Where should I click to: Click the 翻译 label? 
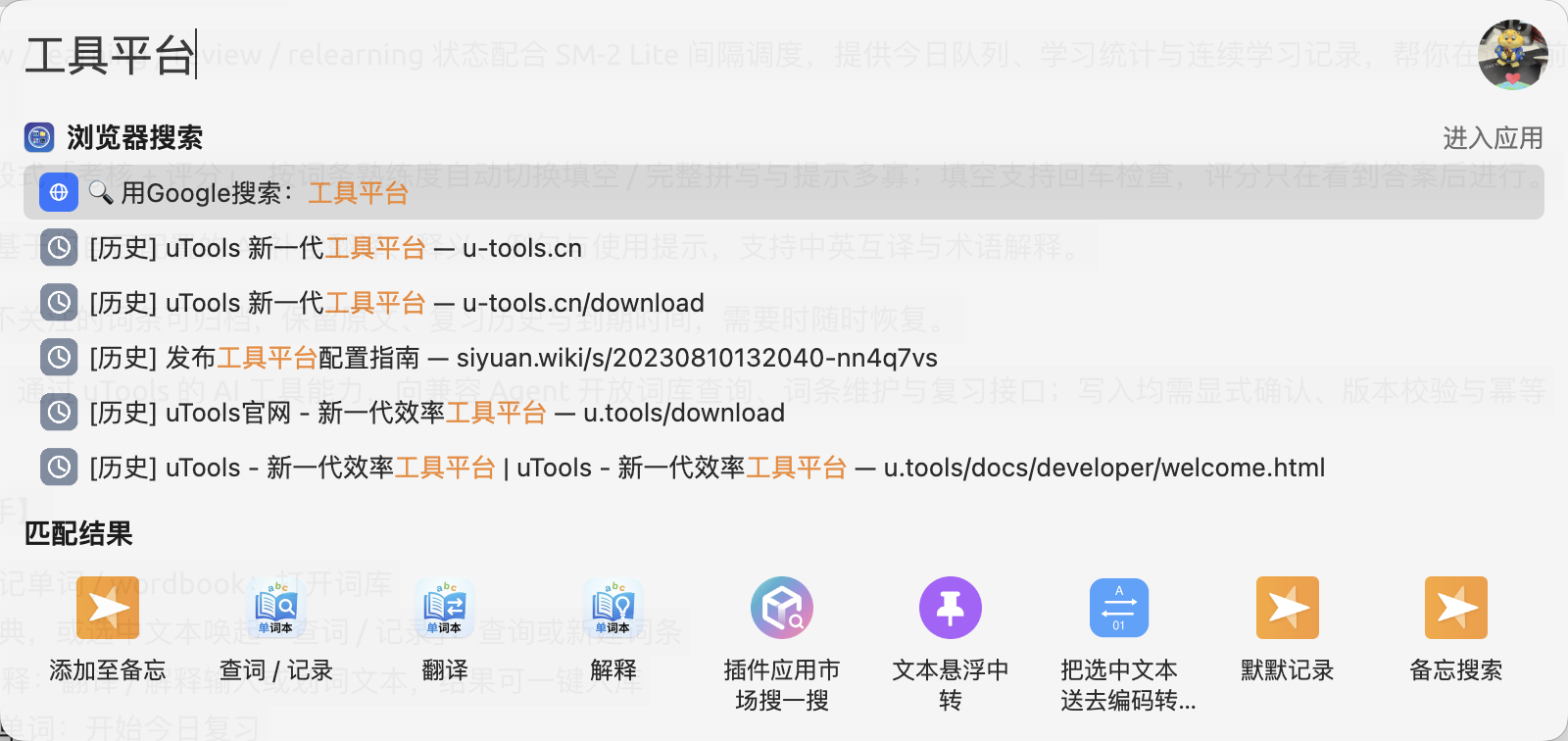point(445,670)
